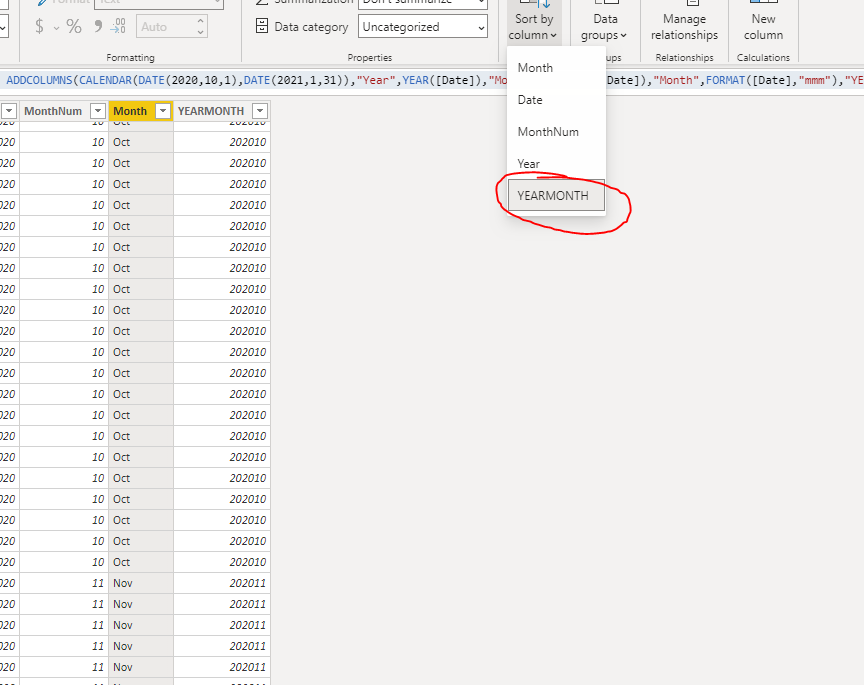
Task: Toggle the thousands separator comma icon
Action: coord(98,26)
